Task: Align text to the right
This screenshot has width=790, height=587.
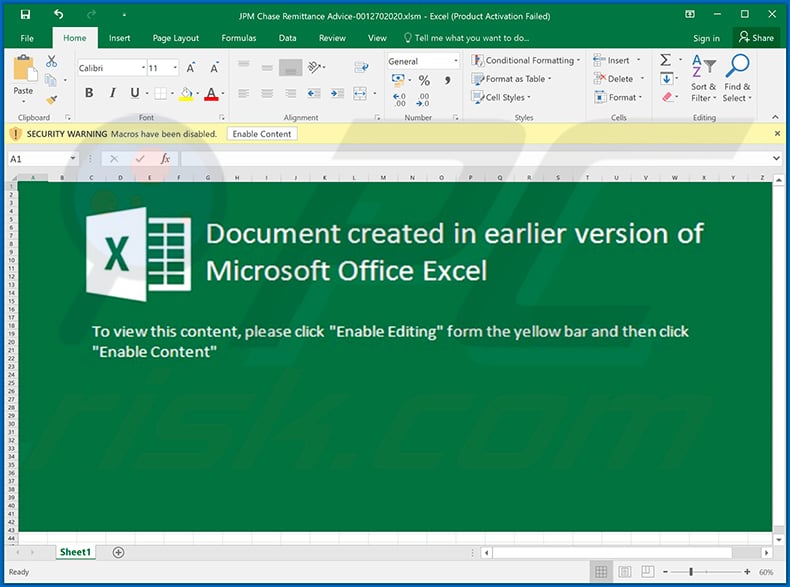Action: click(290, 93)
